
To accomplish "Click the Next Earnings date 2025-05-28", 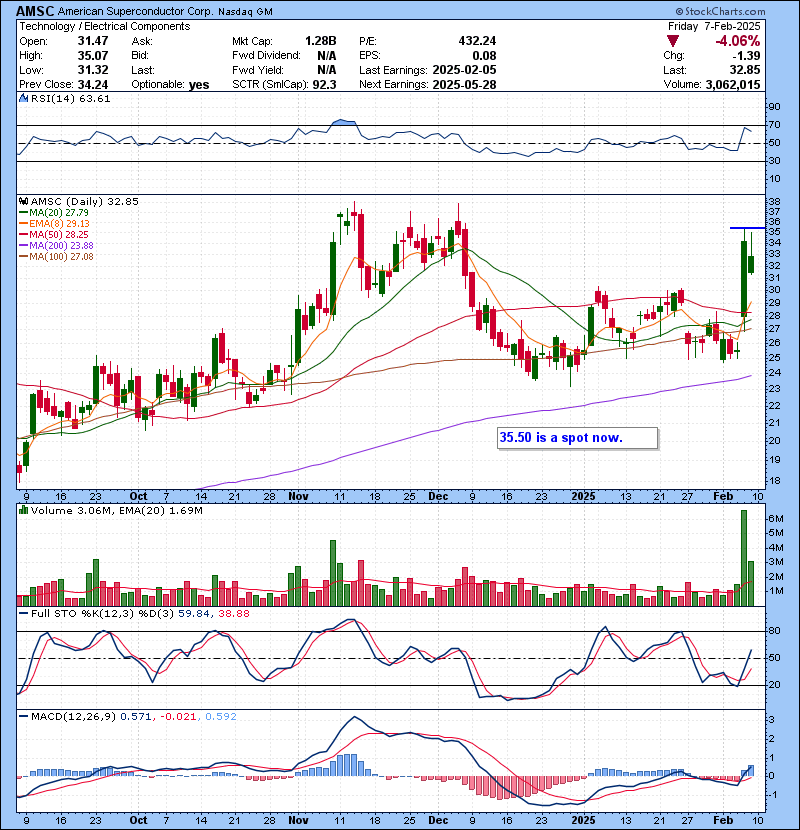I will (x=464, y=85).
